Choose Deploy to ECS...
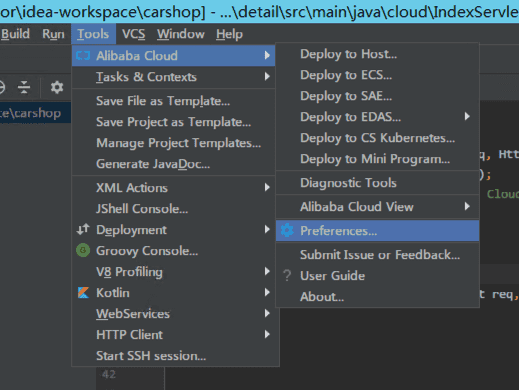This screenshot has height=390, width=519. (x=377, y=75)
